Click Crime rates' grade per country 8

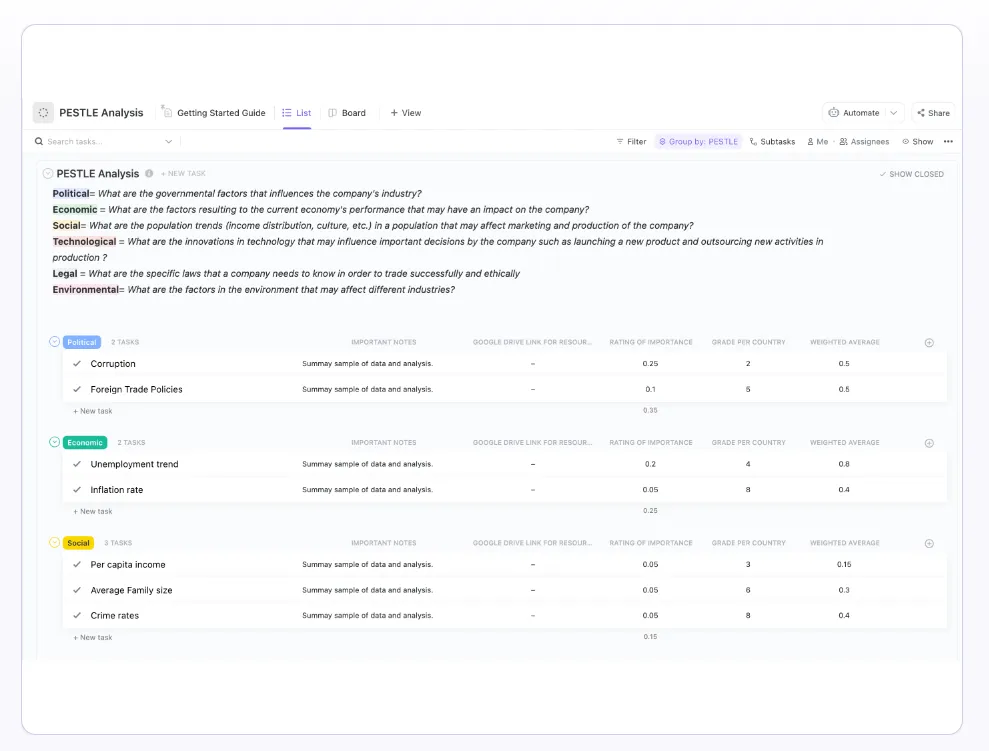pos(748,615)
